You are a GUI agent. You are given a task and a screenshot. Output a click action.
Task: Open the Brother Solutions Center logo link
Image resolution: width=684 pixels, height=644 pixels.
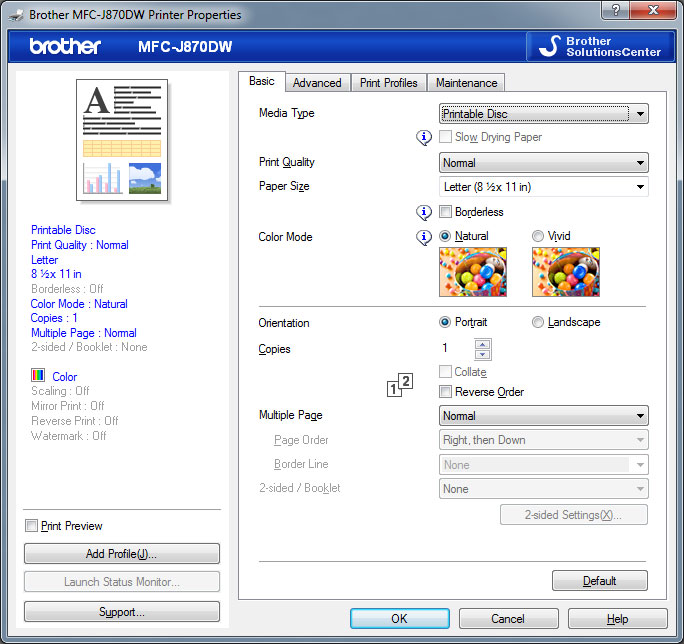pyautogui.click(x=600, y=46)
